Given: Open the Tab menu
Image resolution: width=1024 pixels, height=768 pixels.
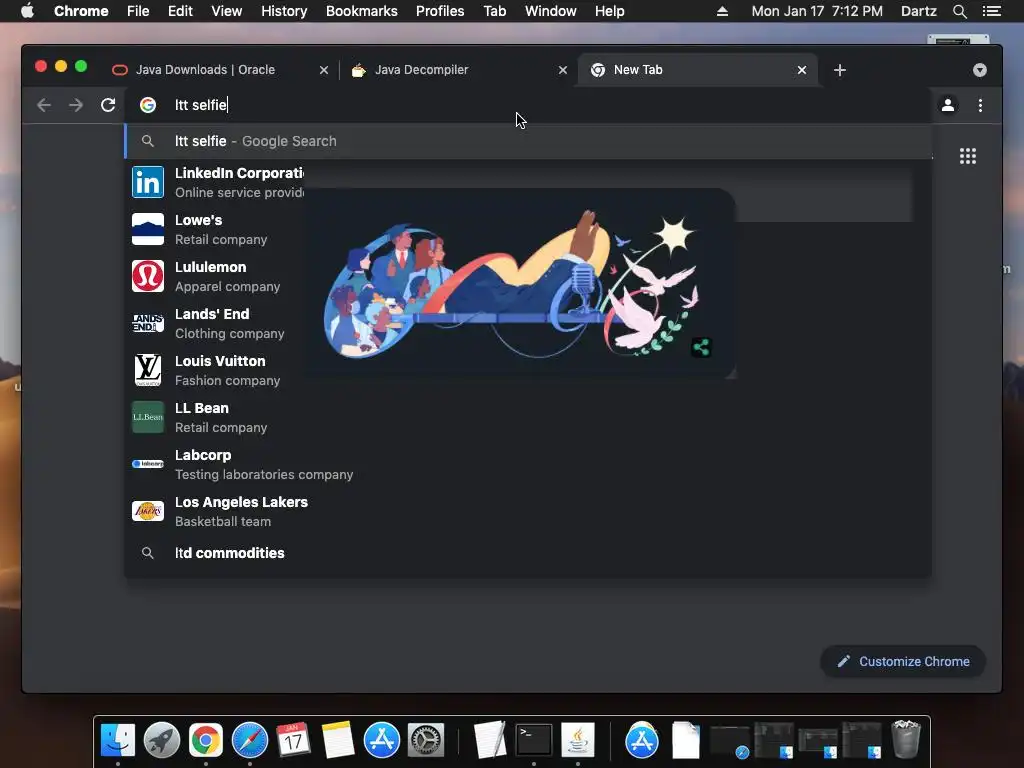Looking at the screenshot, I should point(494,11).
